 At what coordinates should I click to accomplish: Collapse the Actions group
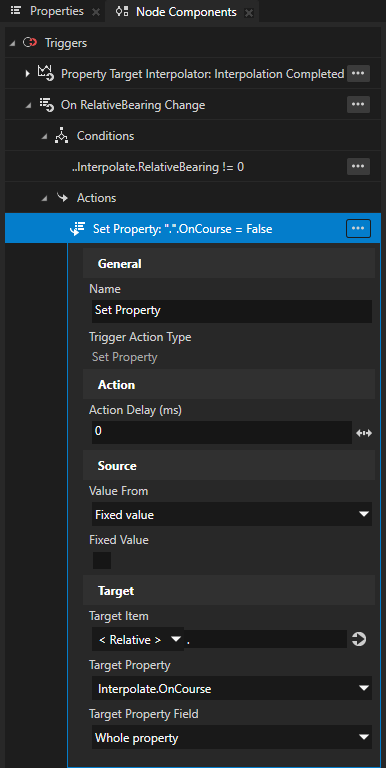[44, 198]
